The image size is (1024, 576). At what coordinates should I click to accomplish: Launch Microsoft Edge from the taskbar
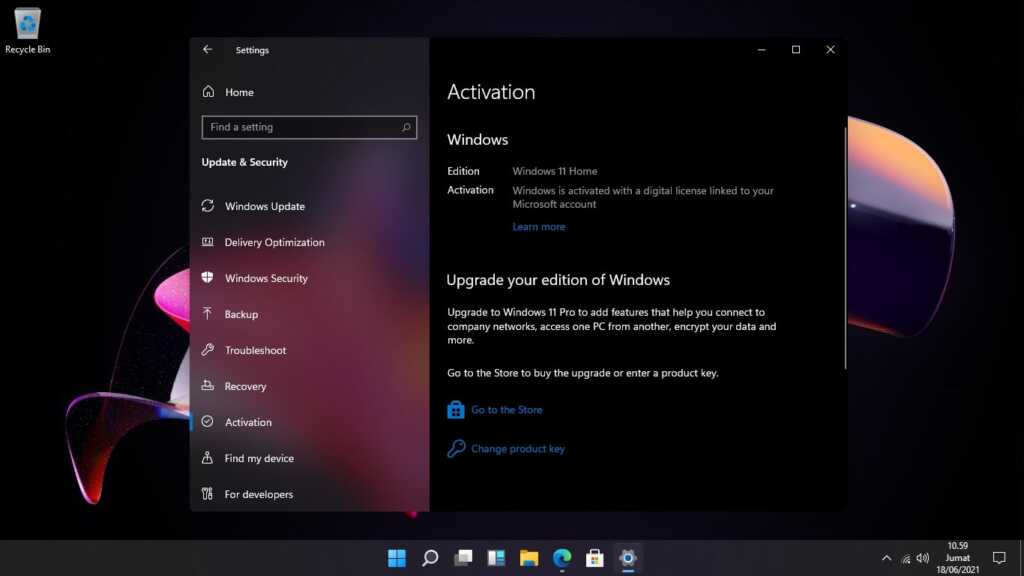562,558
